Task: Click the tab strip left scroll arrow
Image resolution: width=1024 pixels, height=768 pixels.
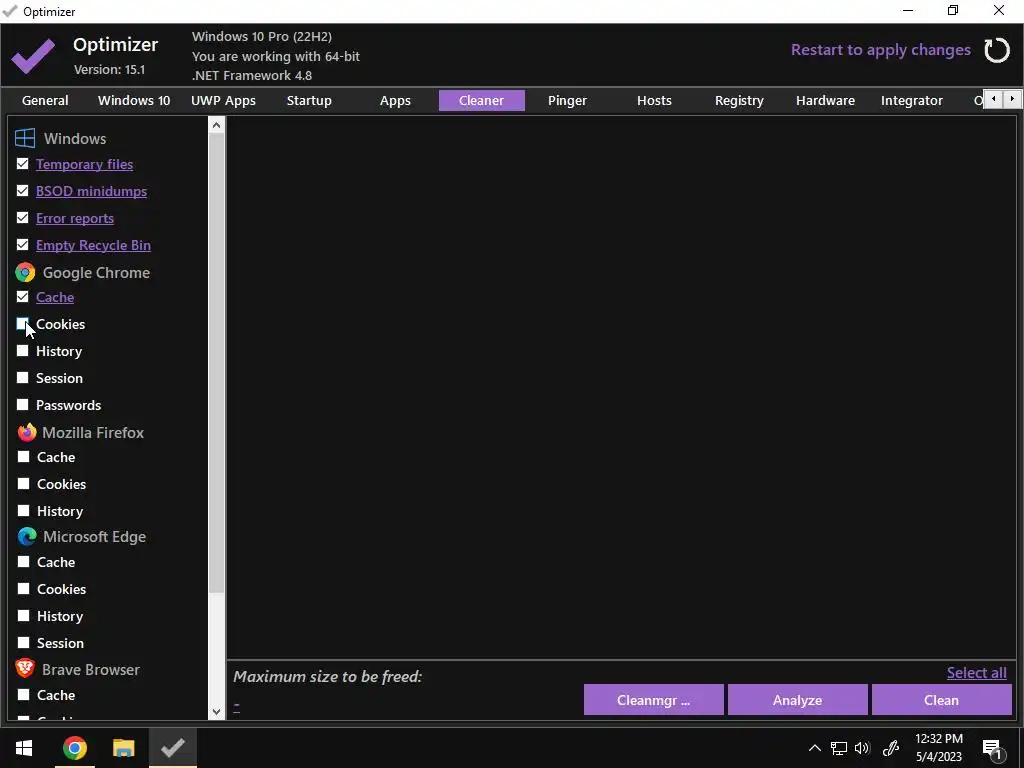Action: (993, 99)
